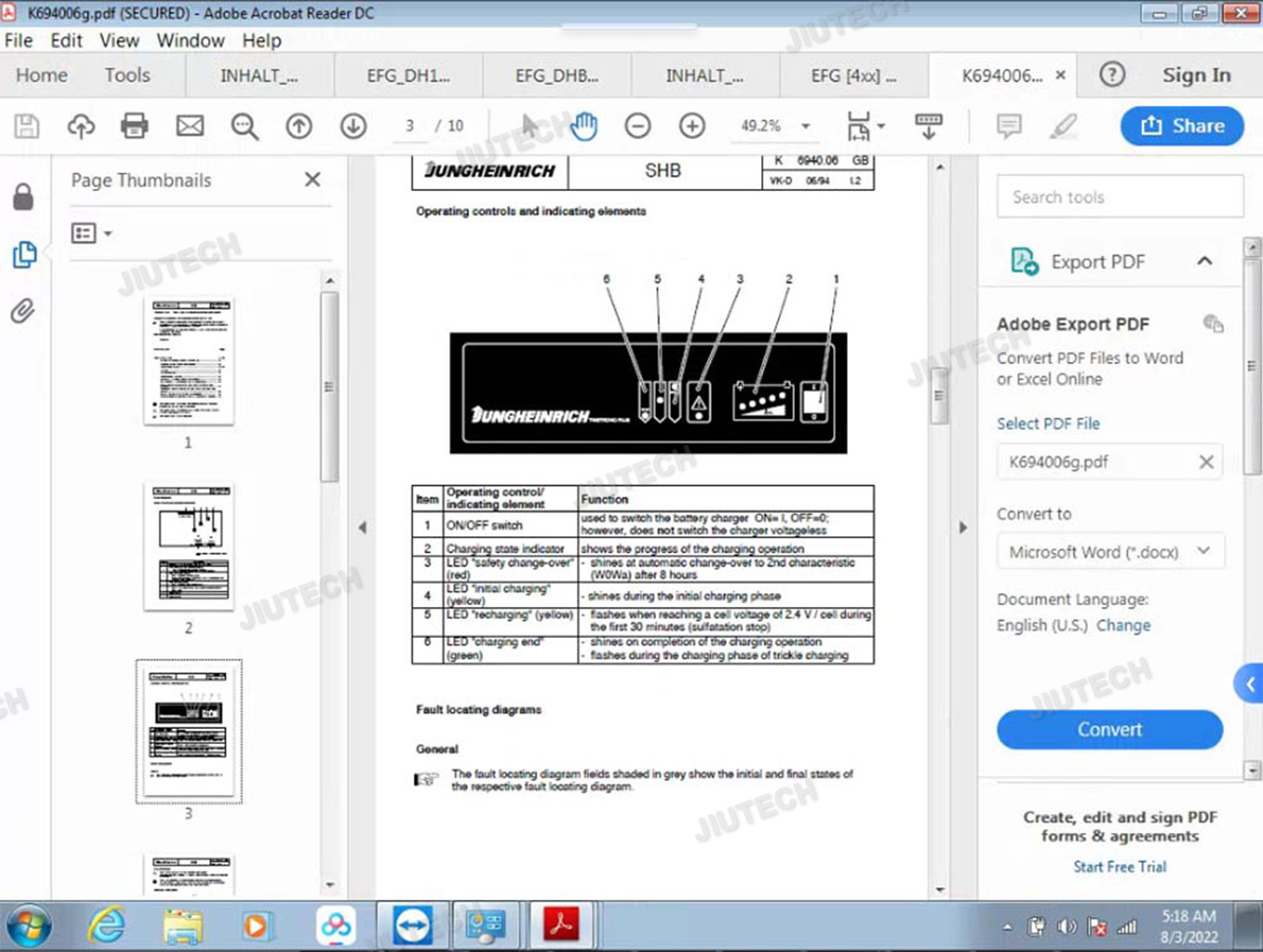
Task: Click the page number field showing 3
Action: (410, 125)
